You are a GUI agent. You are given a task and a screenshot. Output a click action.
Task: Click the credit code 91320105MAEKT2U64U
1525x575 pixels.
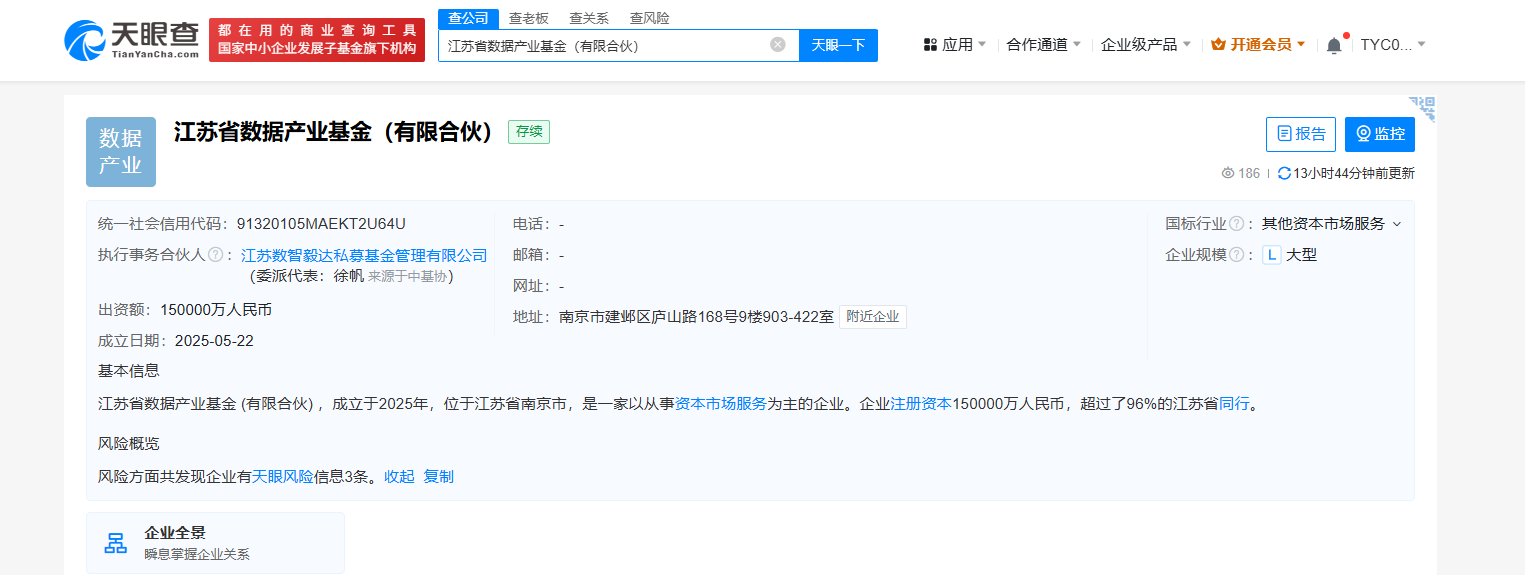click(321, 224)
